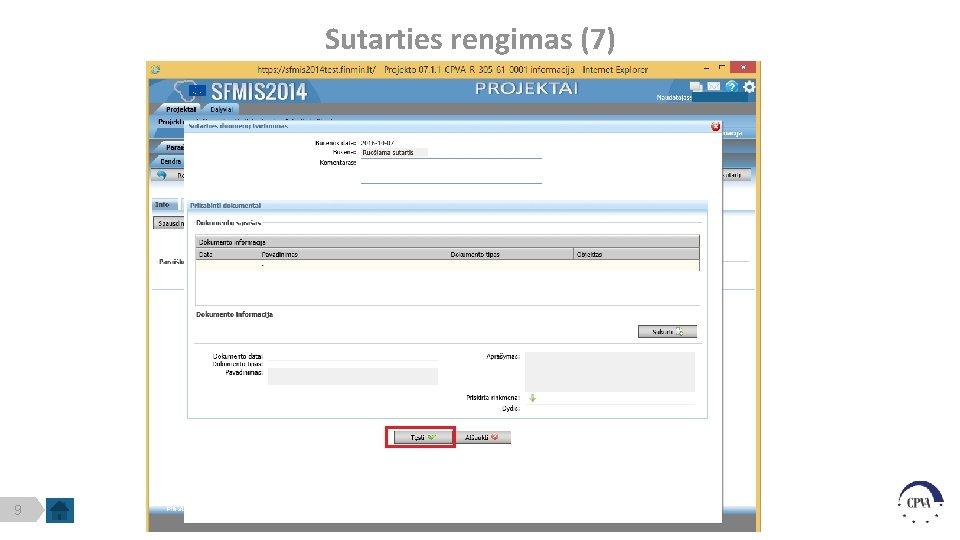The width and height of the screenshot is (960, 540).
Task: Click the Pavadinimas input field
Action: click(353, 376)
